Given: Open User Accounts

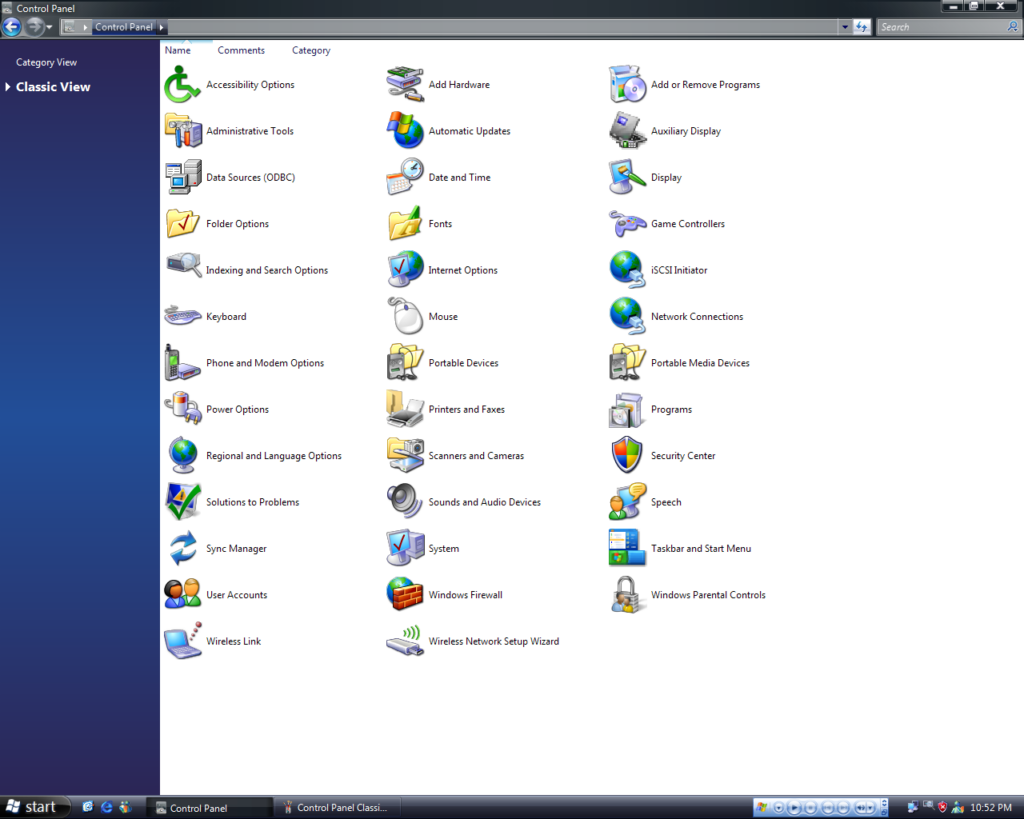Looking at the screenshot, I should click(x=216, y=594).
